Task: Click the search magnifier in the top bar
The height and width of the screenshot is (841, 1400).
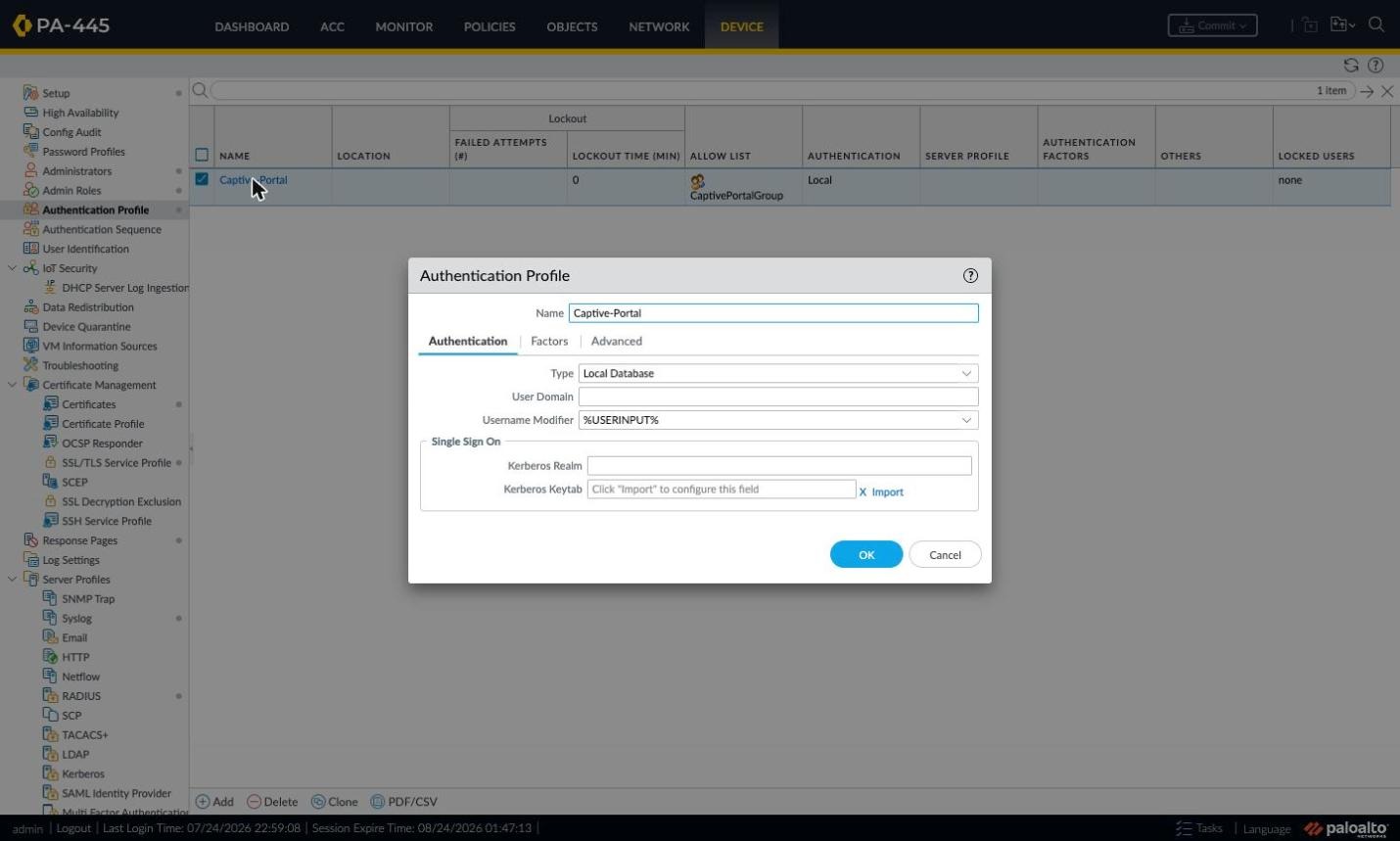Action: click(x=1377, y=25)
